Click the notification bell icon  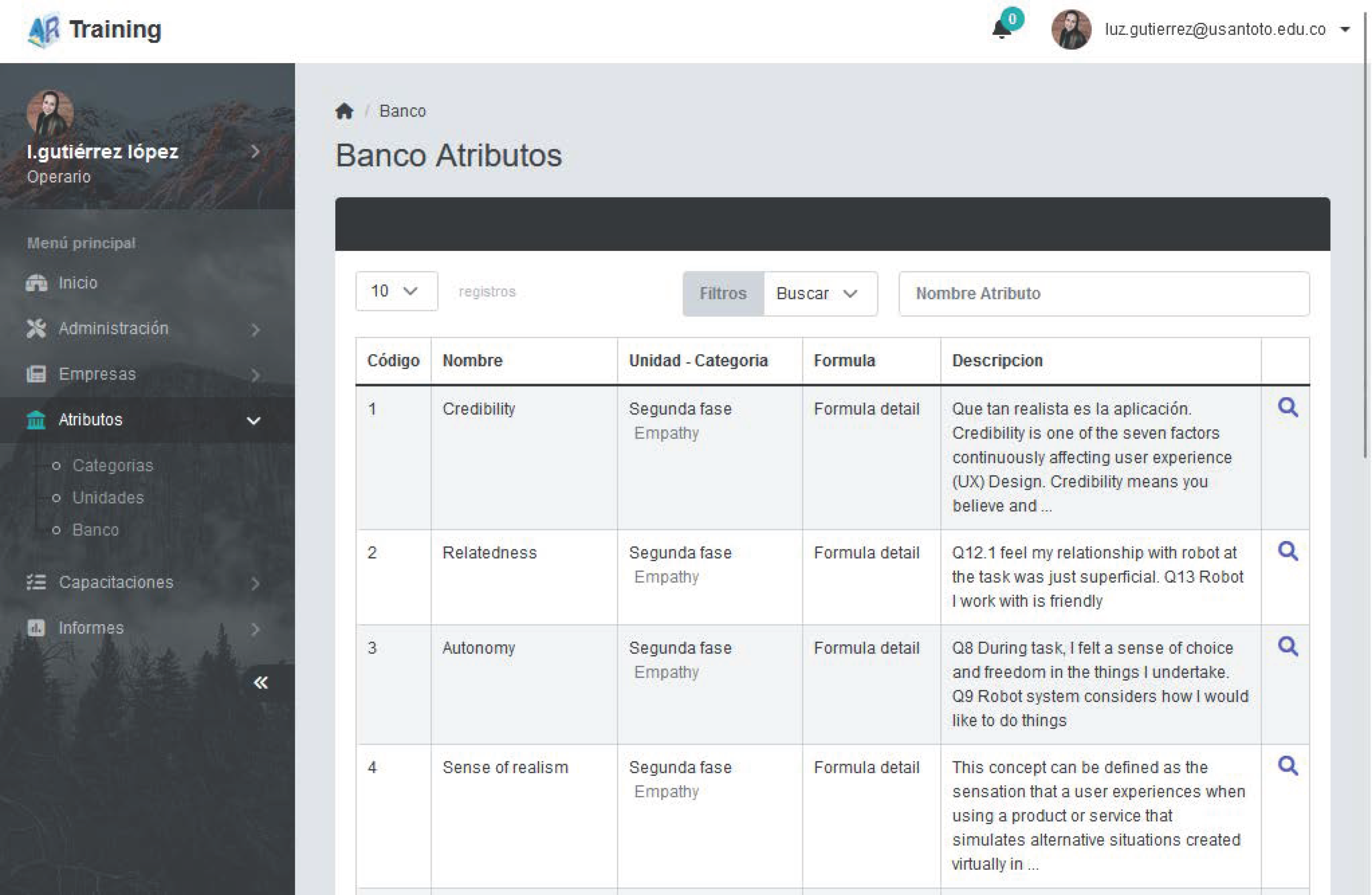[x=1002, y=29]
